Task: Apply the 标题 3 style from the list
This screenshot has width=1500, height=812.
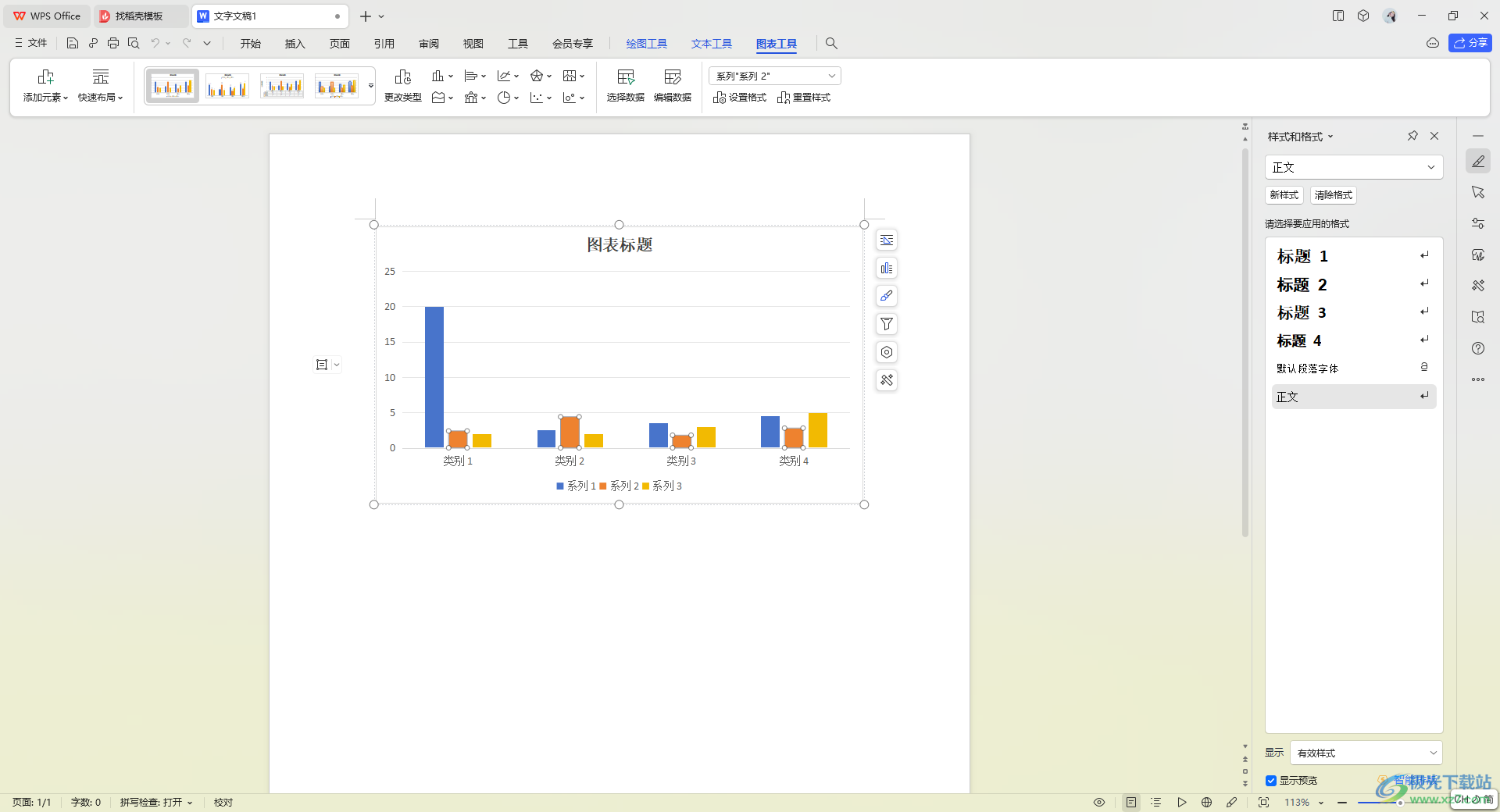Action: coord(1354,312)
